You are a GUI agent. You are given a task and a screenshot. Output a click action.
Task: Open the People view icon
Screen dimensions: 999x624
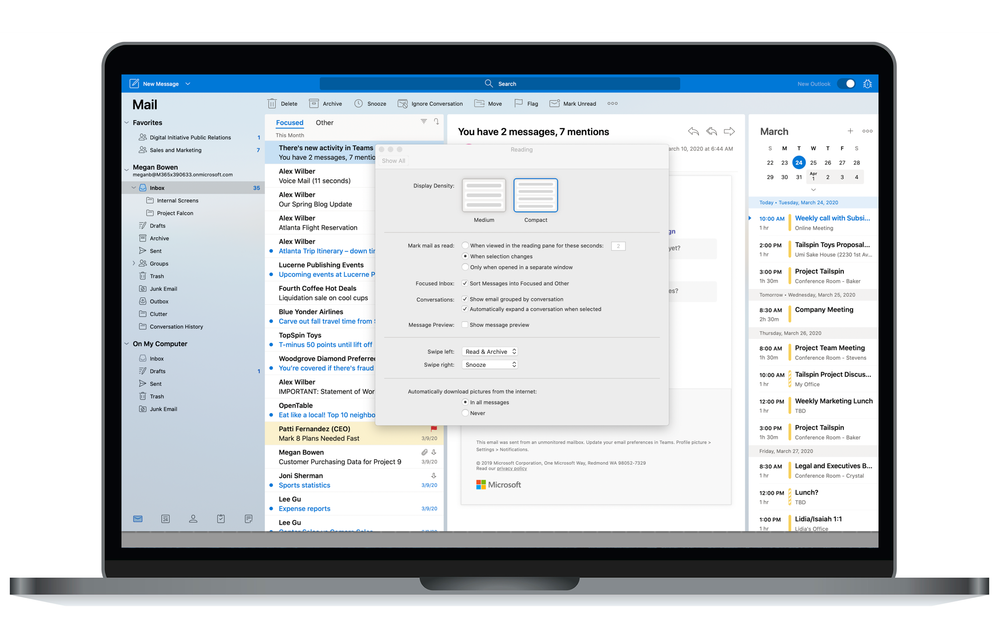pos(193,519)
